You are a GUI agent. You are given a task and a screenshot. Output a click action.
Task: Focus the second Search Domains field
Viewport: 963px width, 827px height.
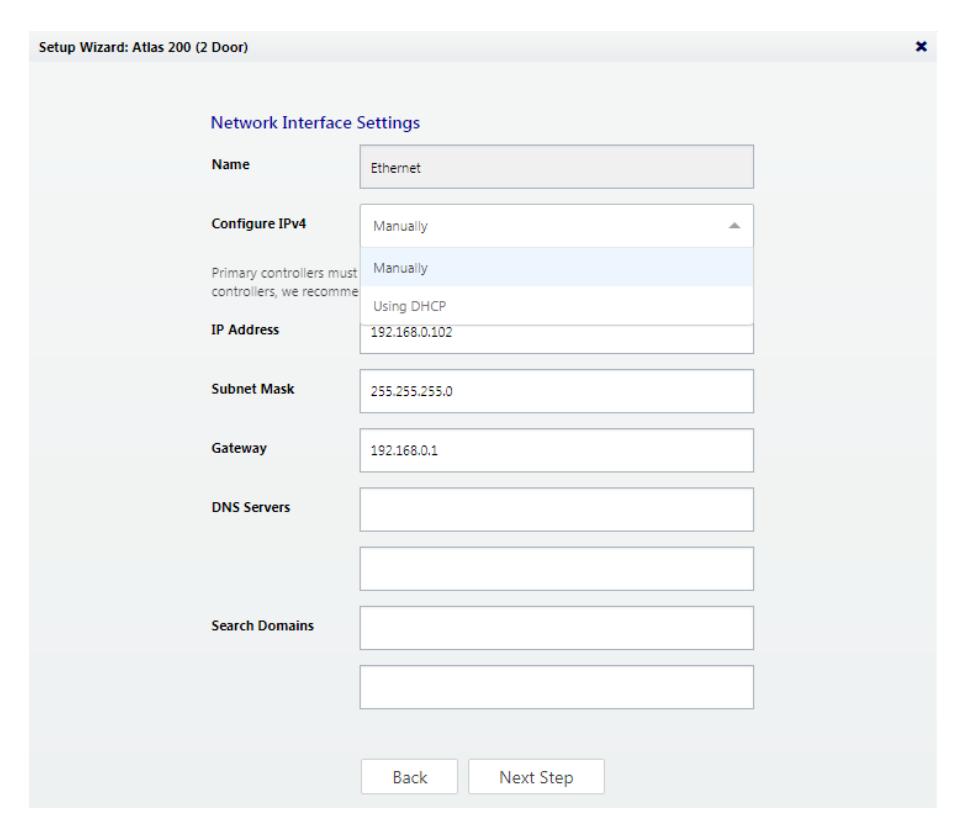click(x=556, y=687)
